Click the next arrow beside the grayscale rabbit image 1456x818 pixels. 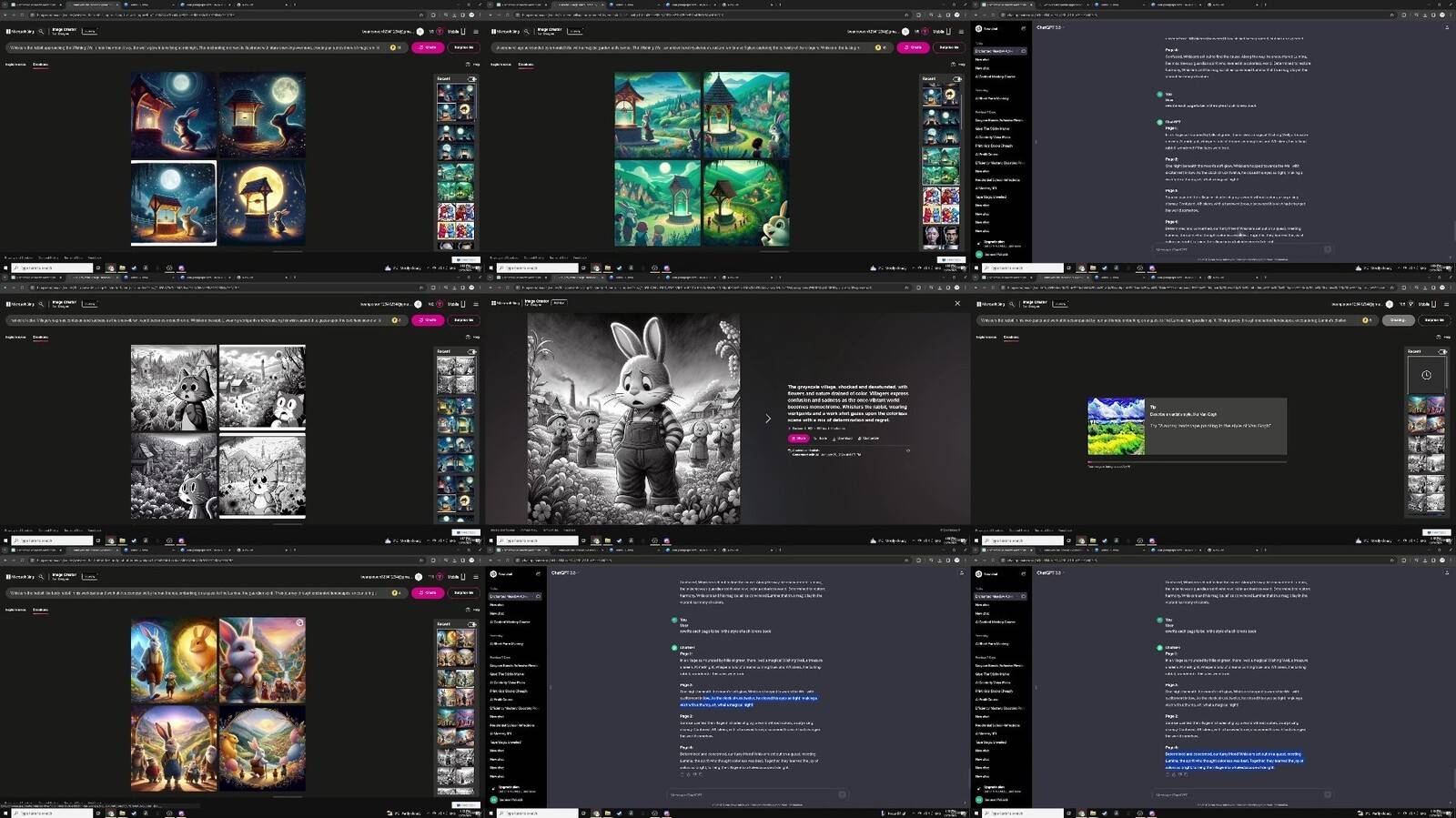(768, 419)
